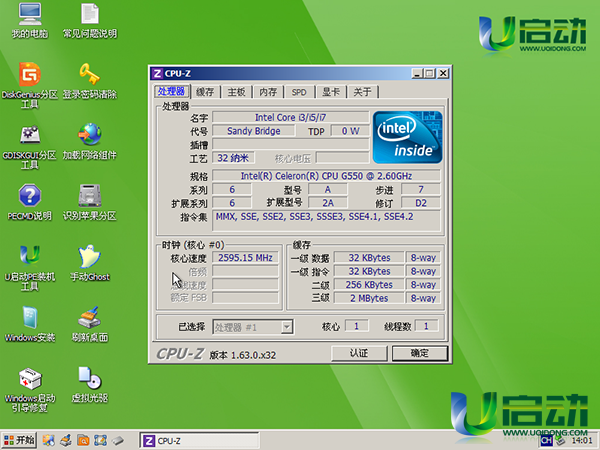600x450 pixels.
Task: Click the 核心 count value field
Action: [x=357, y=326]
